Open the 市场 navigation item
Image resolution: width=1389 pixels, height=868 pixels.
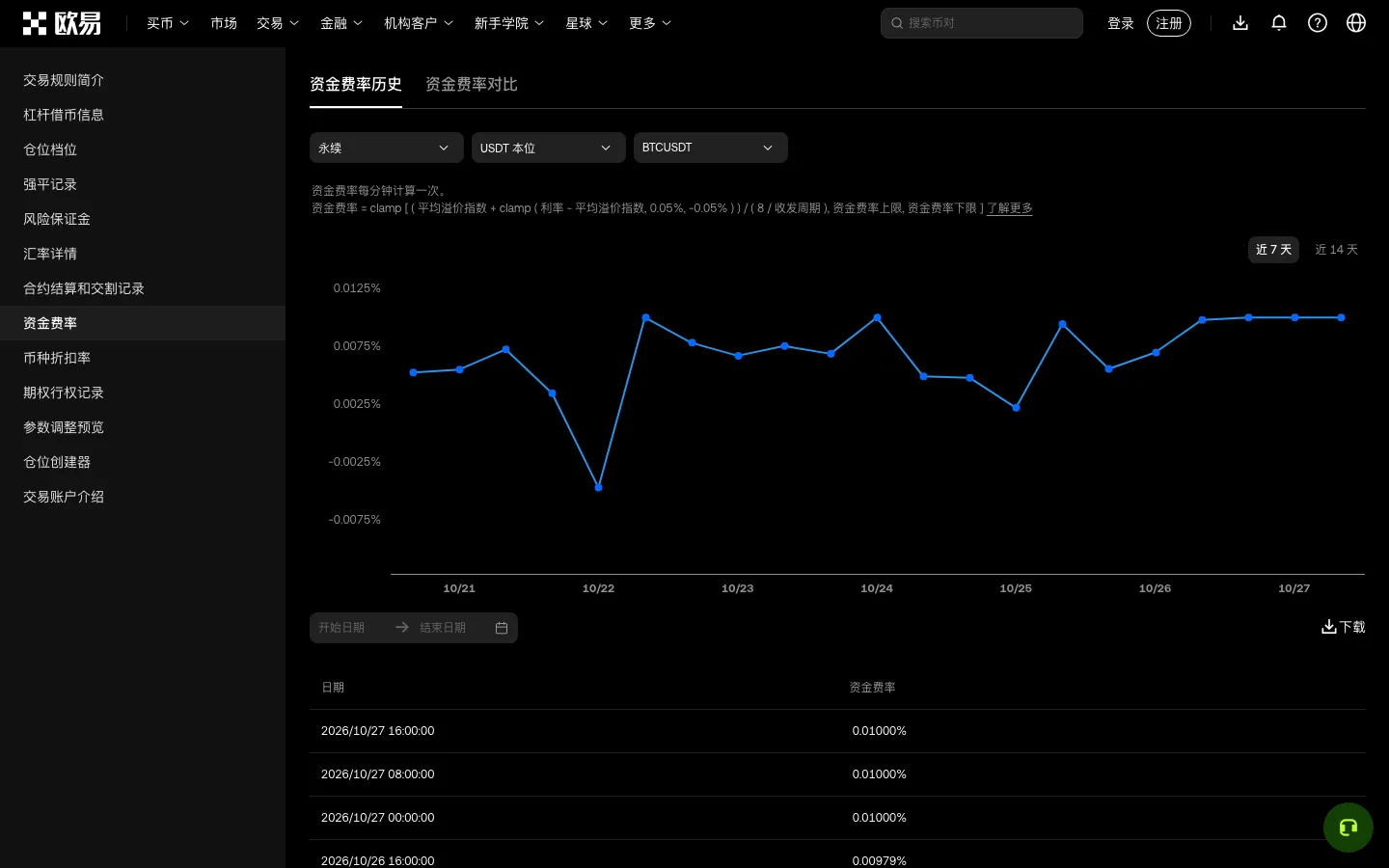[224, 23]
